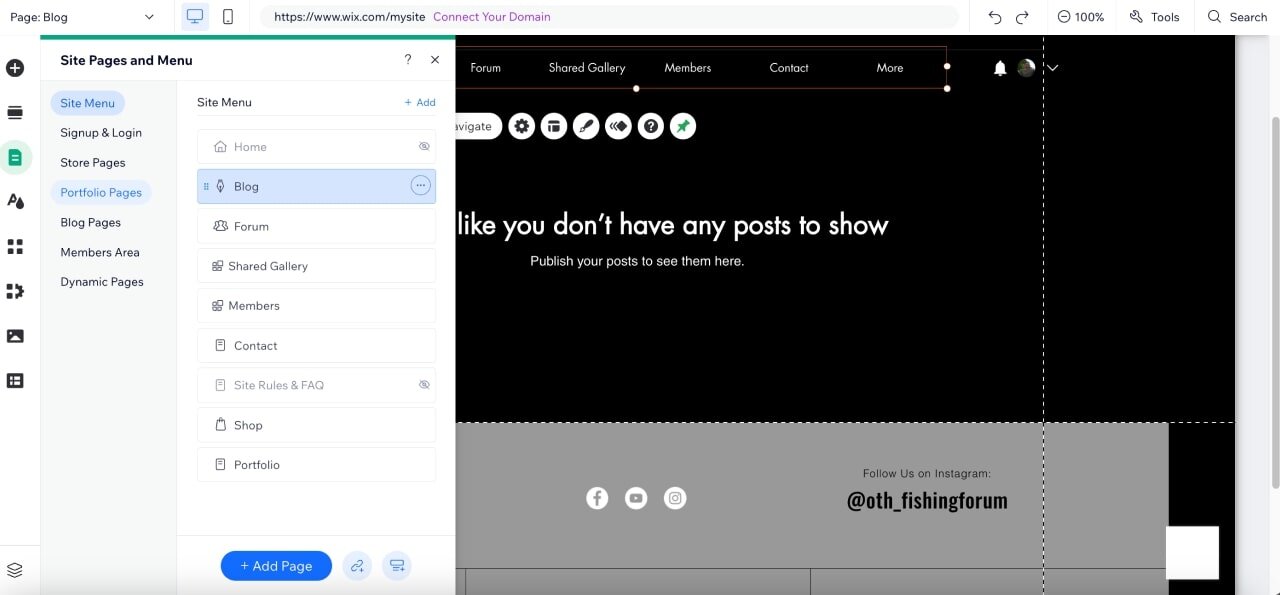Select the Members page in list
The image size is (1280, 595).
coord(316,306)
